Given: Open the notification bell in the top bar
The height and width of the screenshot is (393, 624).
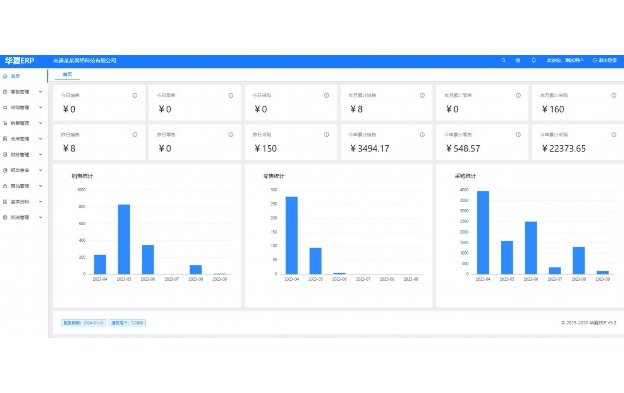Looking at the screenshot, I should coord(534,60).
